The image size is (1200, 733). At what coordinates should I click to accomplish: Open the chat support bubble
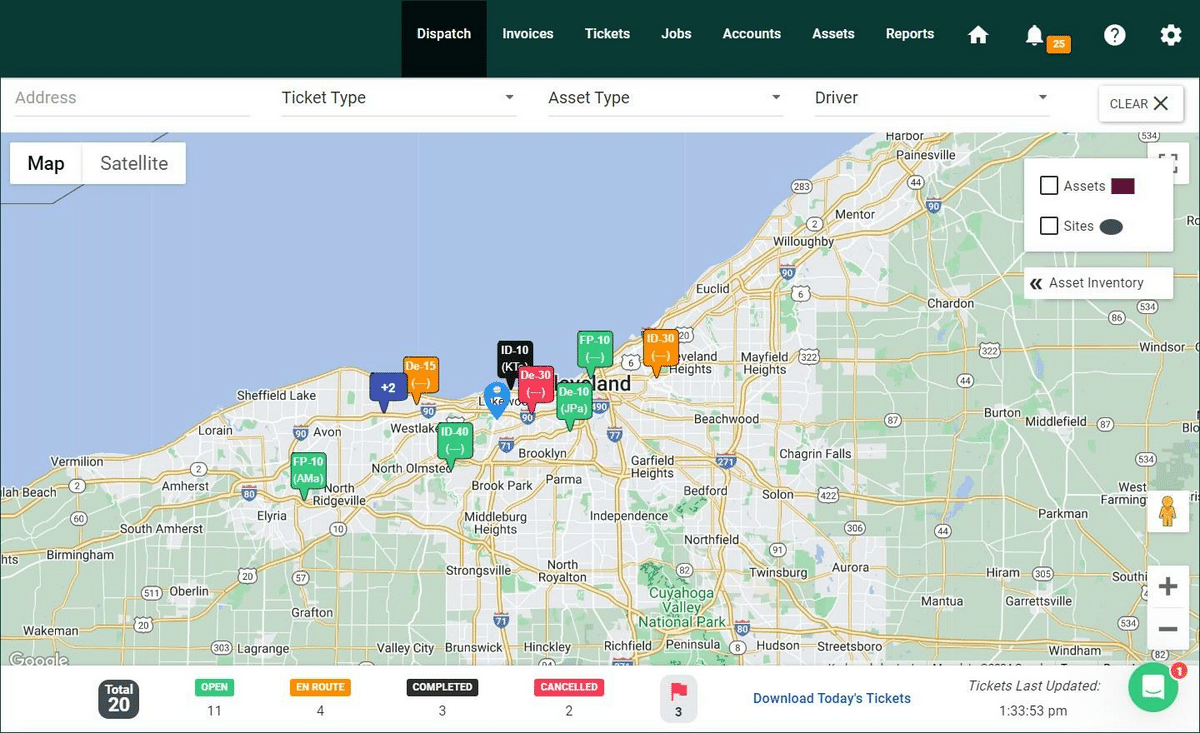1152,688
